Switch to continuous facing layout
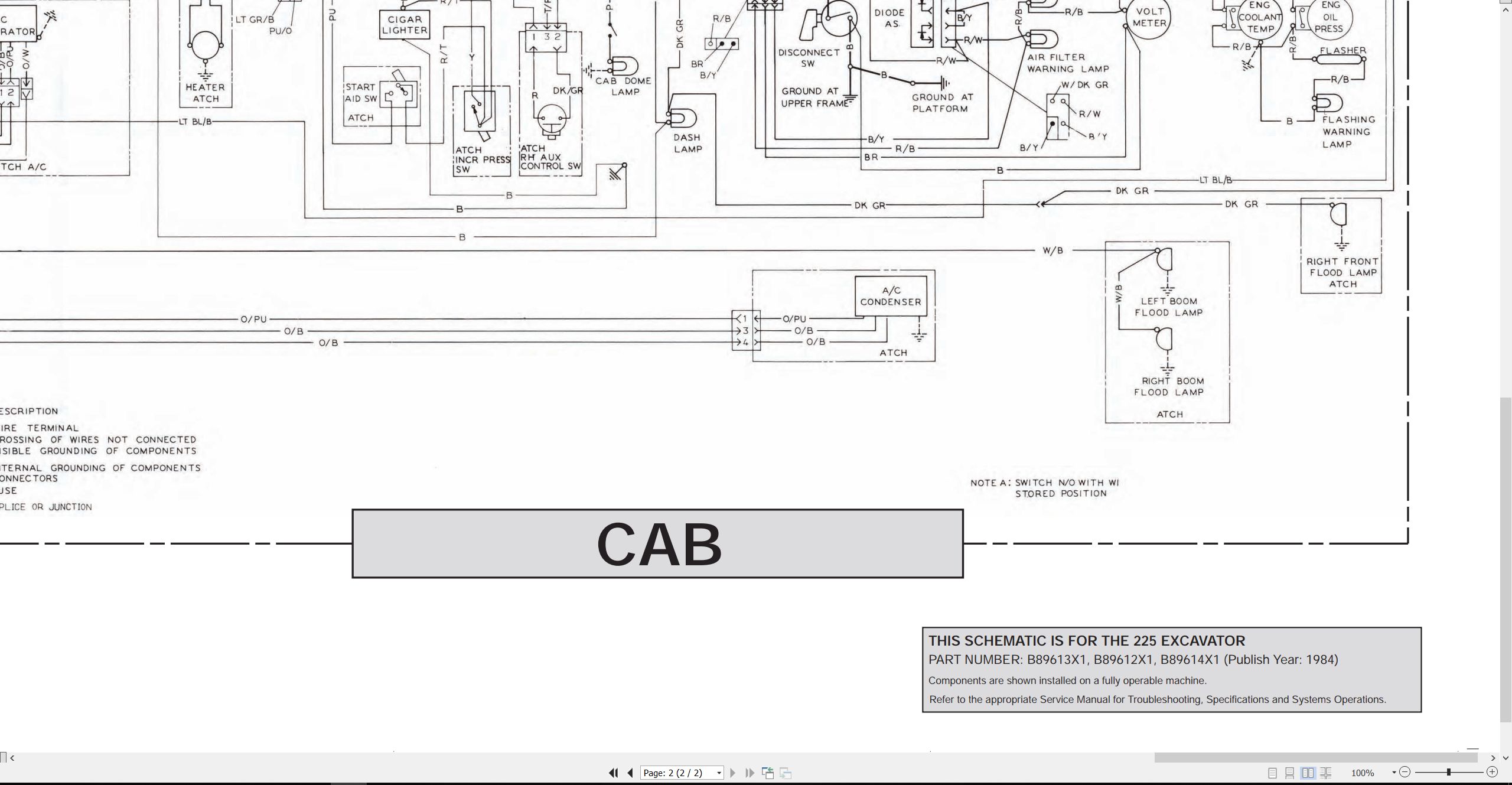The height and width of the screenshot is (785, 1512). (1326, 773)
